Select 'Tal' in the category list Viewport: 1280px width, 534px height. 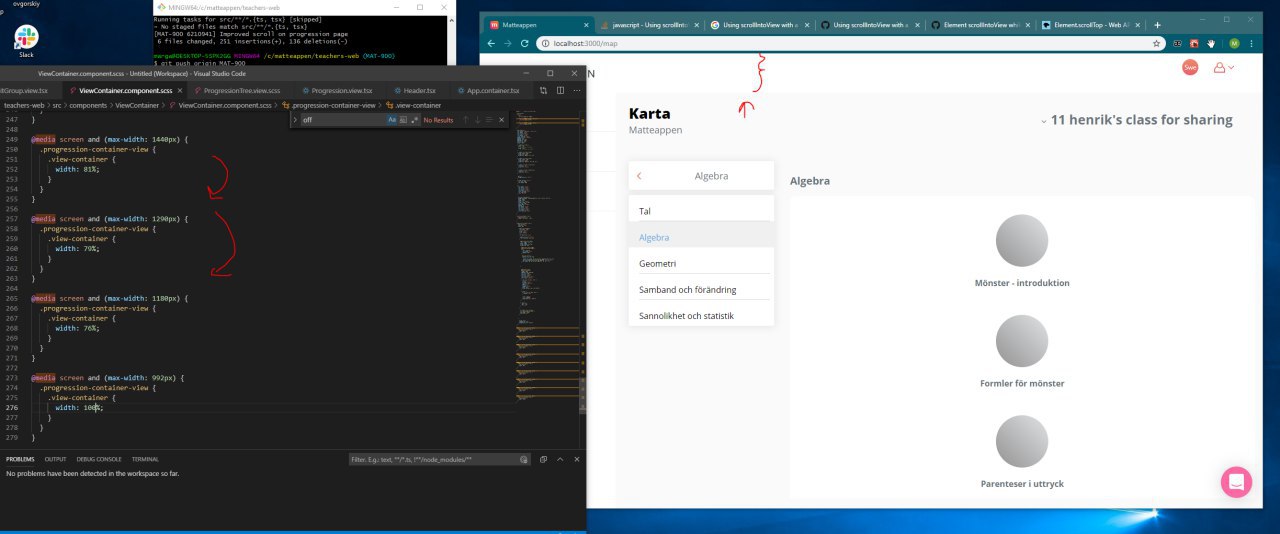click(x=701, y=211)
